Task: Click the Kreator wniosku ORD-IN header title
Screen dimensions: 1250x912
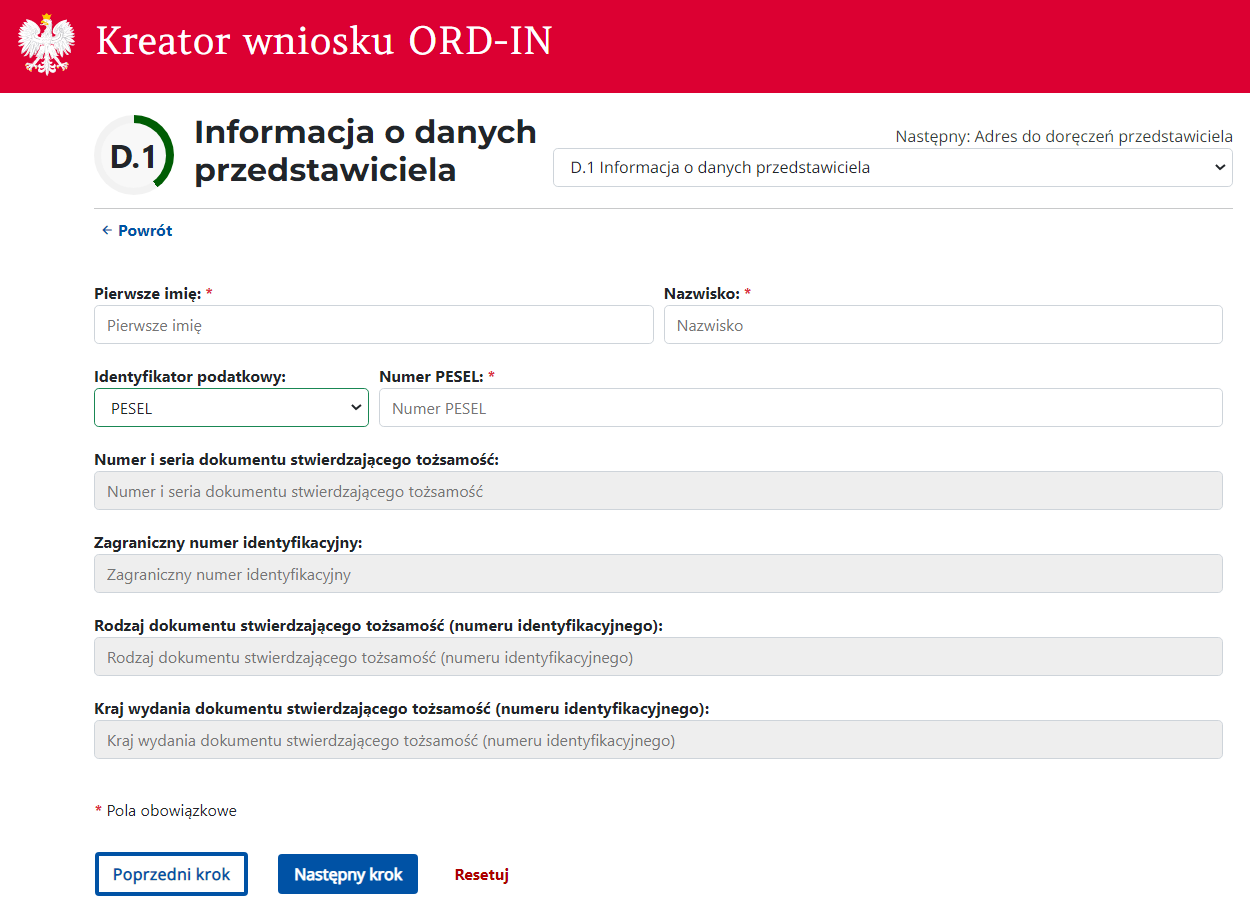Action: click(x=324, y=42)
